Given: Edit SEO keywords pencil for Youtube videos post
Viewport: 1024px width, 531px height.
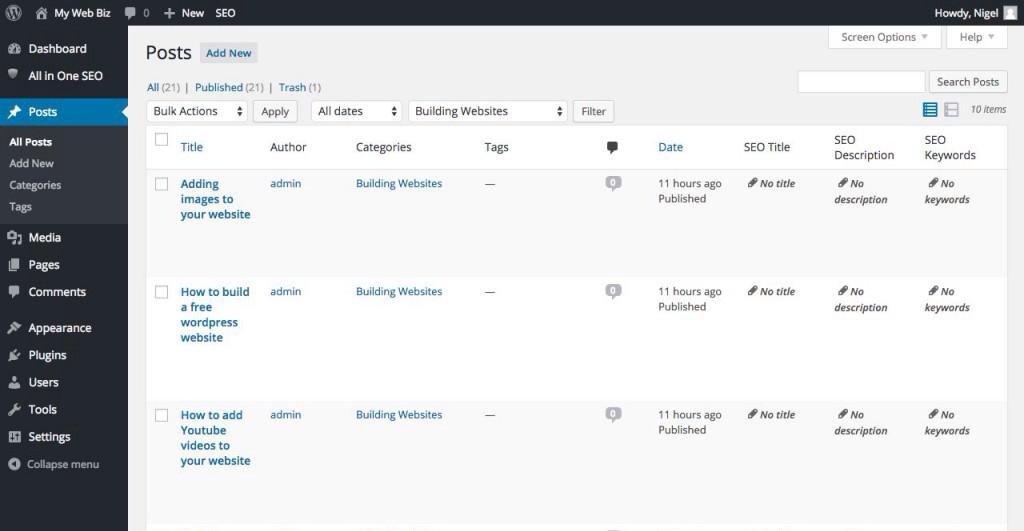Looking at the screenshot, I should (933, 414).
